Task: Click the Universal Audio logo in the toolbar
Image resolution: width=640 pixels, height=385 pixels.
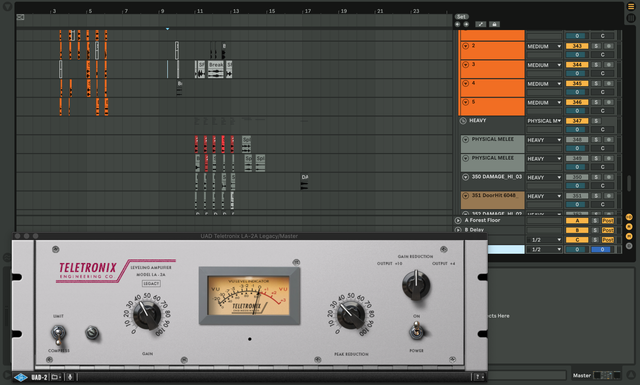Action: pos(21,377)
